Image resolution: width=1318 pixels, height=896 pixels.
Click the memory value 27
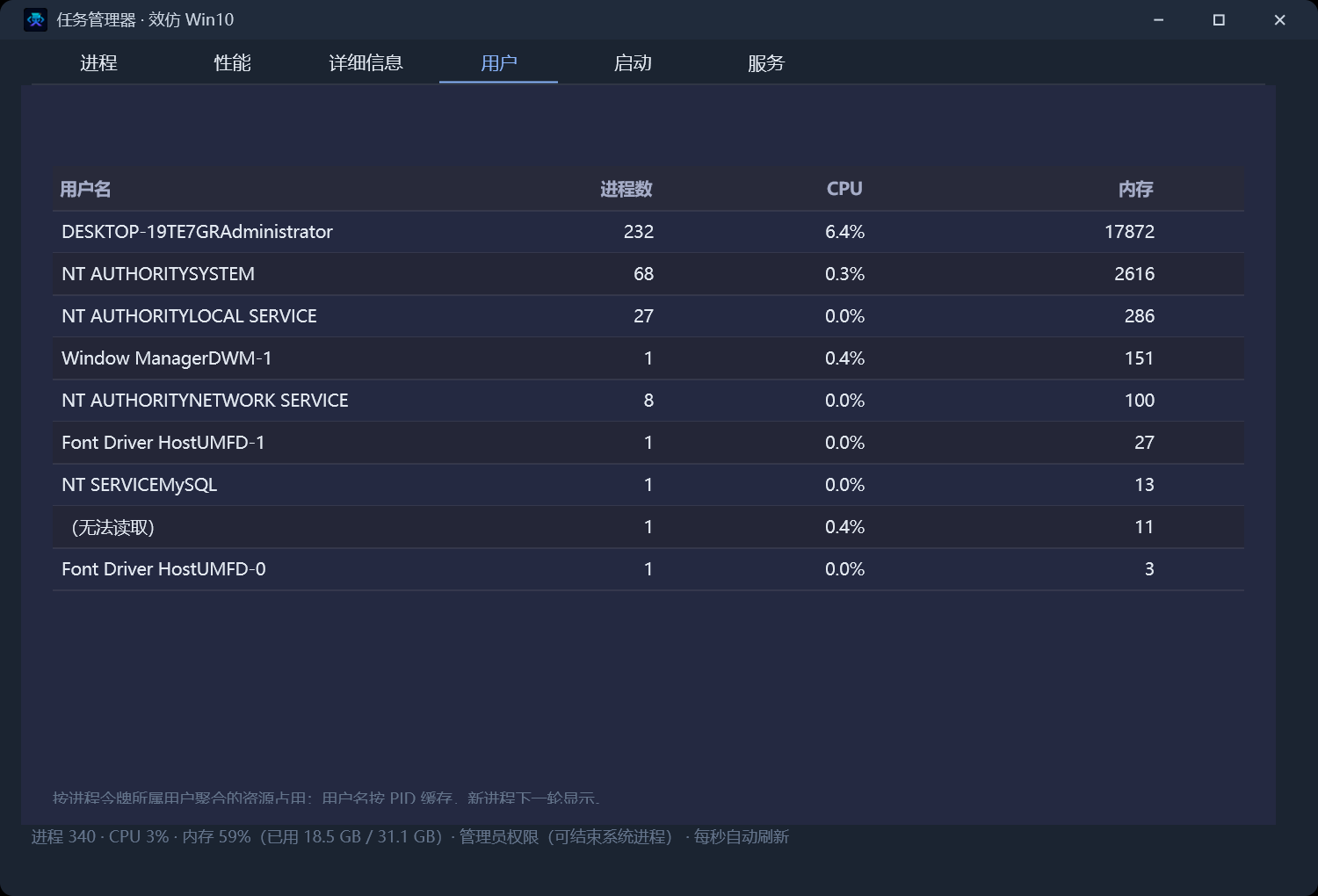1144,443
